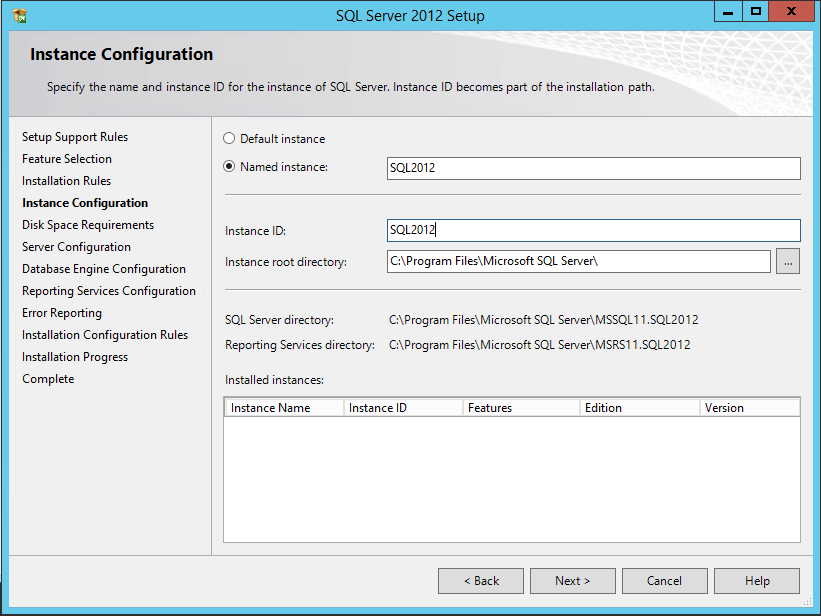821x616 pixels.
Task: Select the Default instance radio button
Action: [229, 138]
